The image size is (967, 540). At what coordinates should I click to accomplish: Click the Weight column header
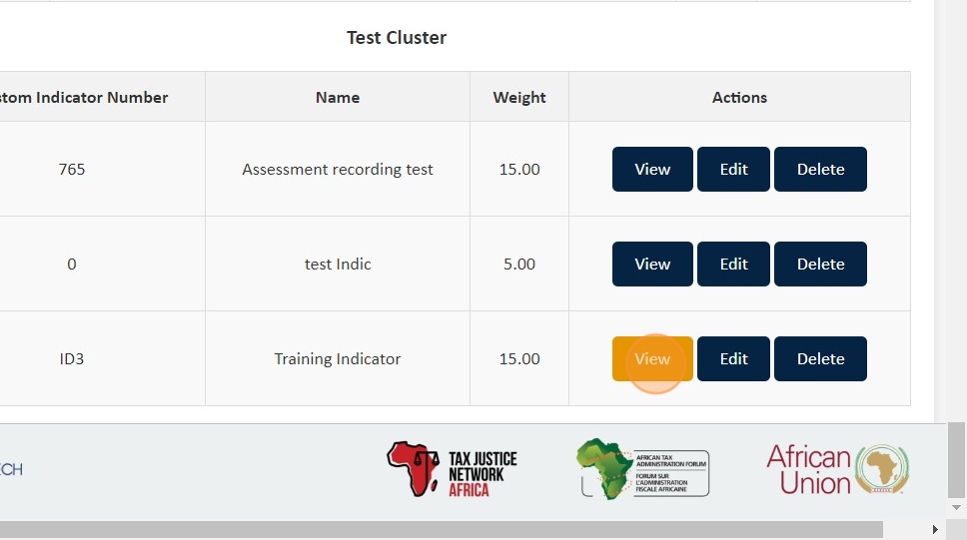coord(519,97)
